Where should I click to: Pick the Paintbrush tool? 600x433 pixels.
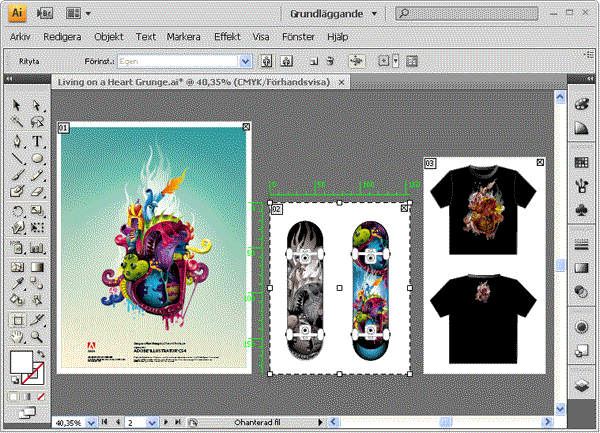16,175
